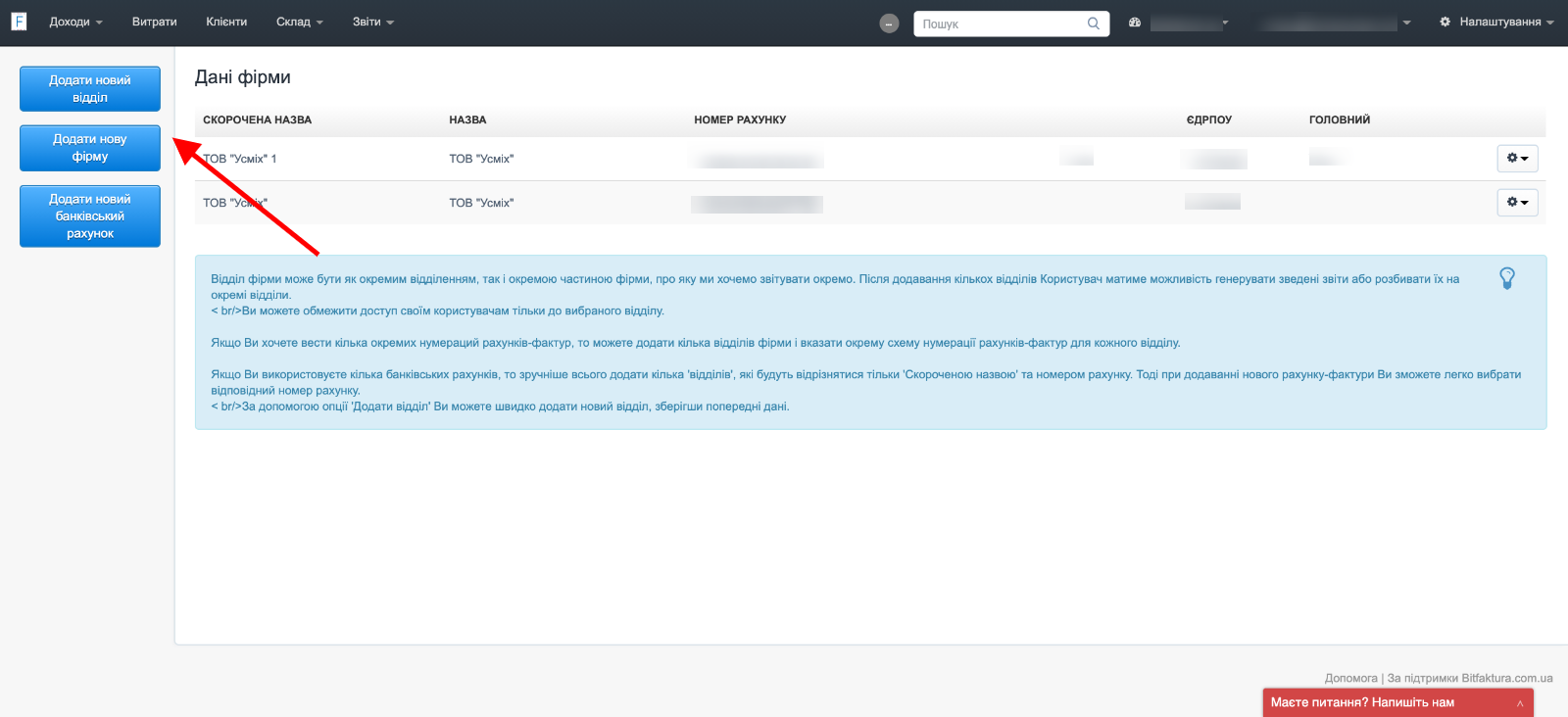Open gear menu for the second firm row
The height and width of the screenshot is (717, 1568).
[1517, 203]
